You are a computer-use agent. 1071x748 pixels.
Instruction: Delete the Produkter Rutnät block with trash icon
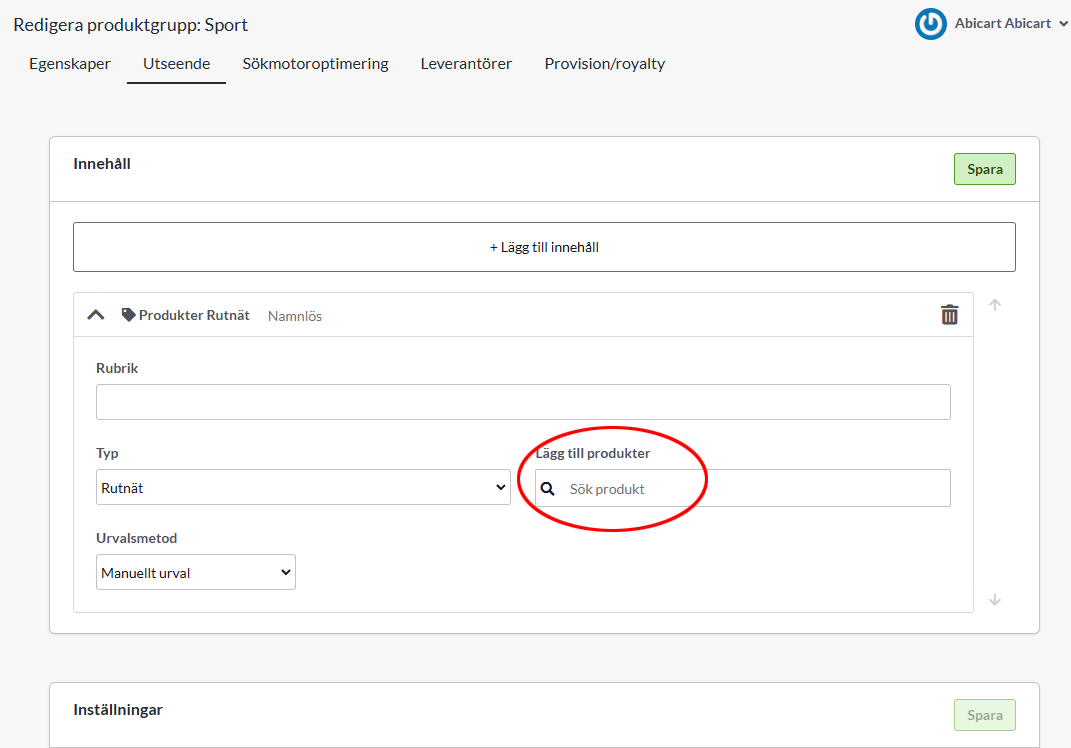[x=949, y=315]
